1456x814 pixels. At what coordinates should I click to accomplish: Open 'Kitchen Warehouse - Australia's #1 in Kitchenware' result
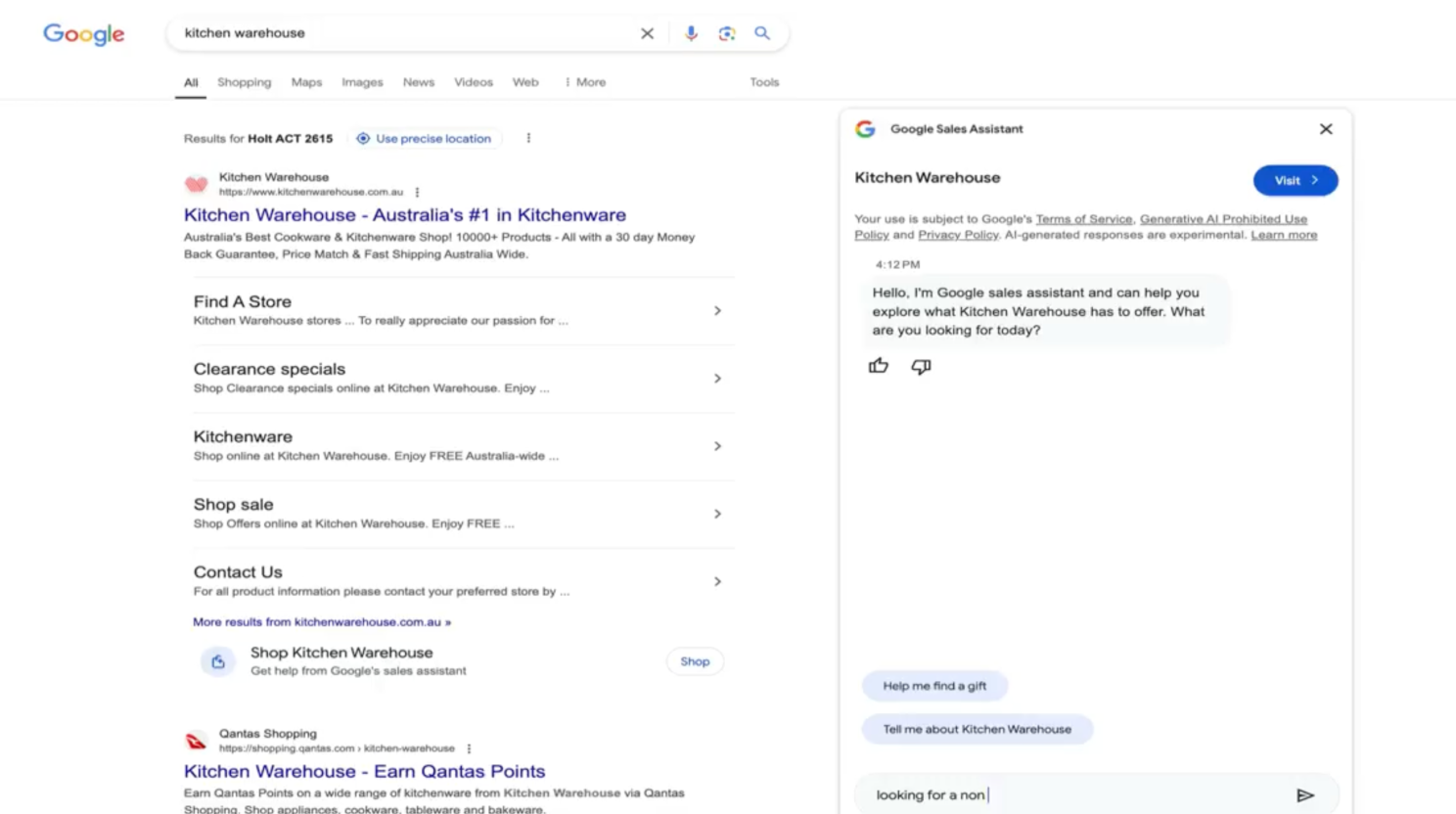click(x=405, y=214)
